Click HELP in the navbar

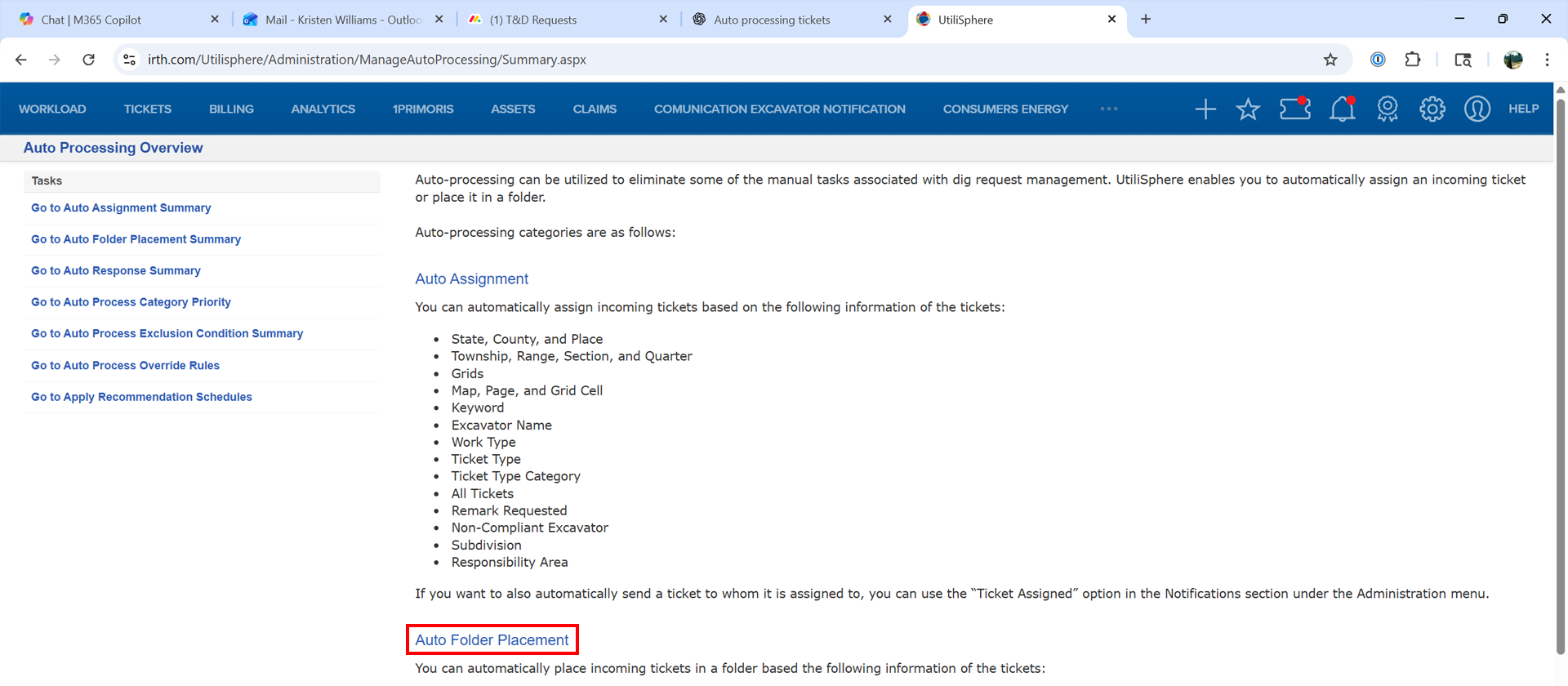pos(1523,109)
